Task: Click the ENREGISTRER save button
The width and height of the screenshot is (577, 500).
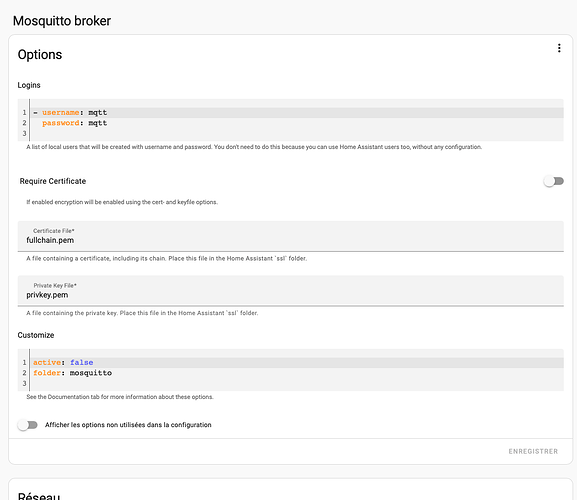Action: 533,451
